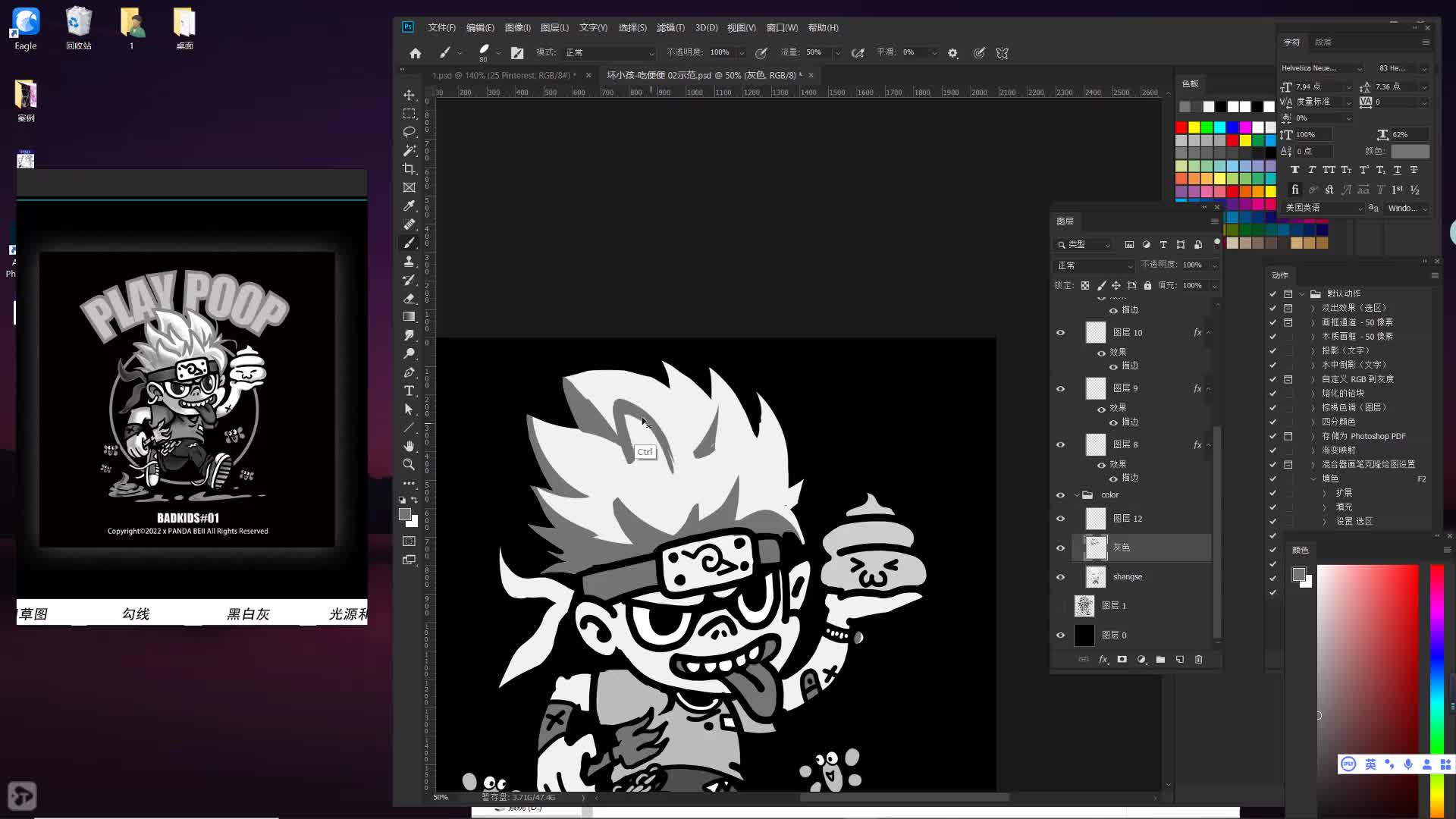This screenshot has height=819, width=1456.
Task: Show hidden layer 图层 1
Action: pos(1060,606)
